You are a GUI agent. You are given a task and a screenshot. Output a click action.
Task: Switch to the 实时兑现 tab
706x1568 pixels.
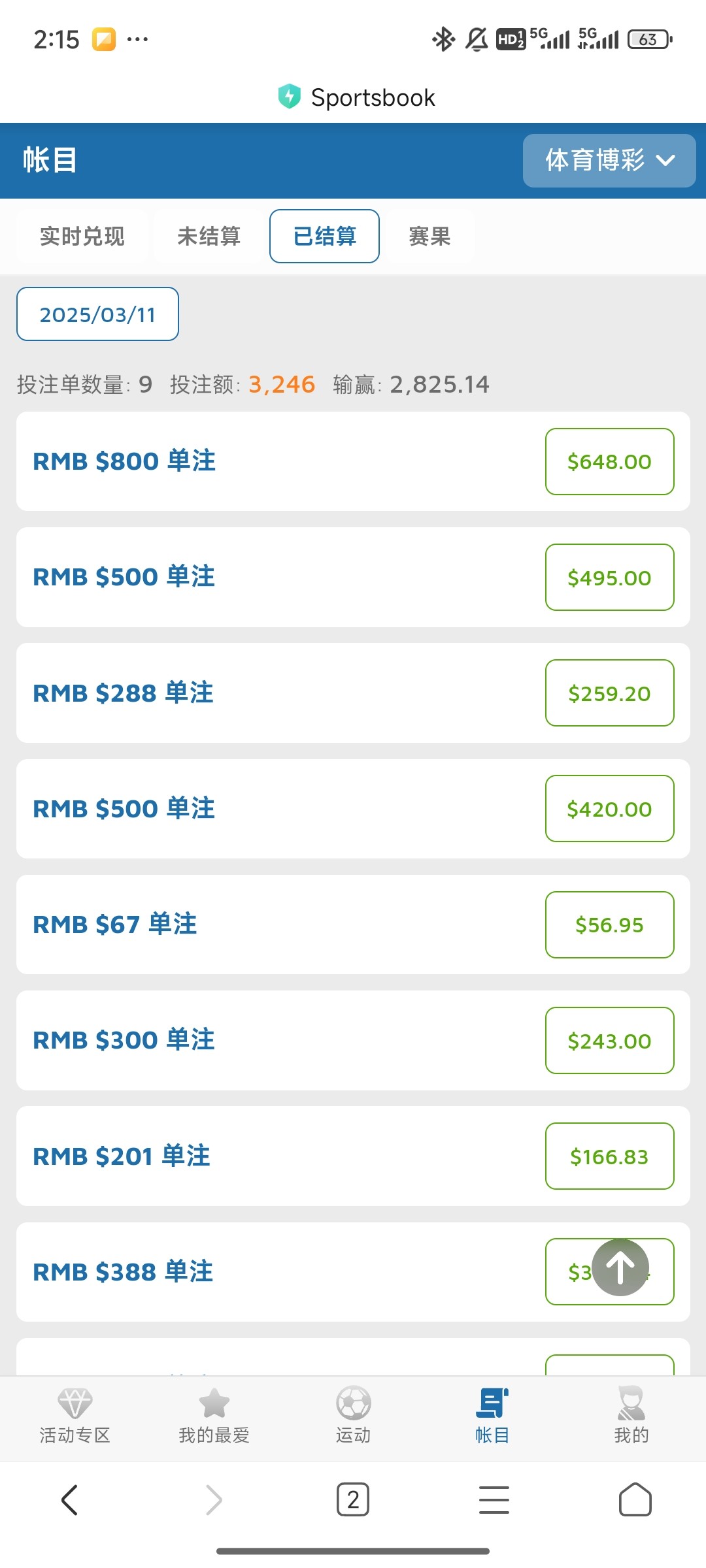pos(82,237)
